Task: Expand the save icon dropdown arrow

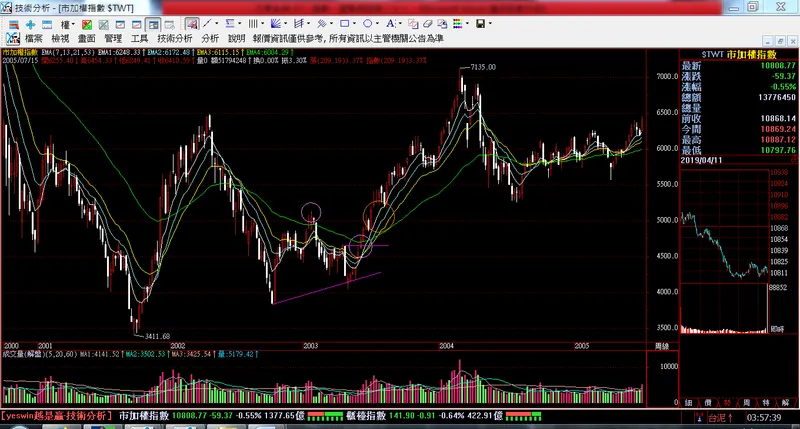Action: point(490,23)
